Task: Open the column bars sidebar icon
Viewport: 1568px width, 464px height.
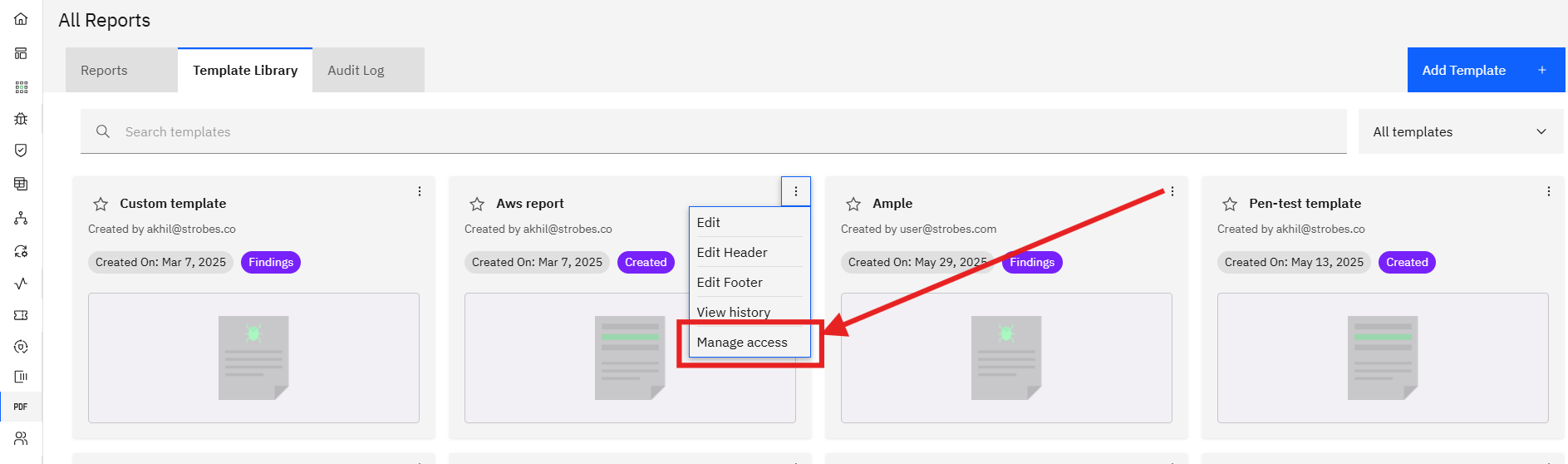Action: click(21, 377)
